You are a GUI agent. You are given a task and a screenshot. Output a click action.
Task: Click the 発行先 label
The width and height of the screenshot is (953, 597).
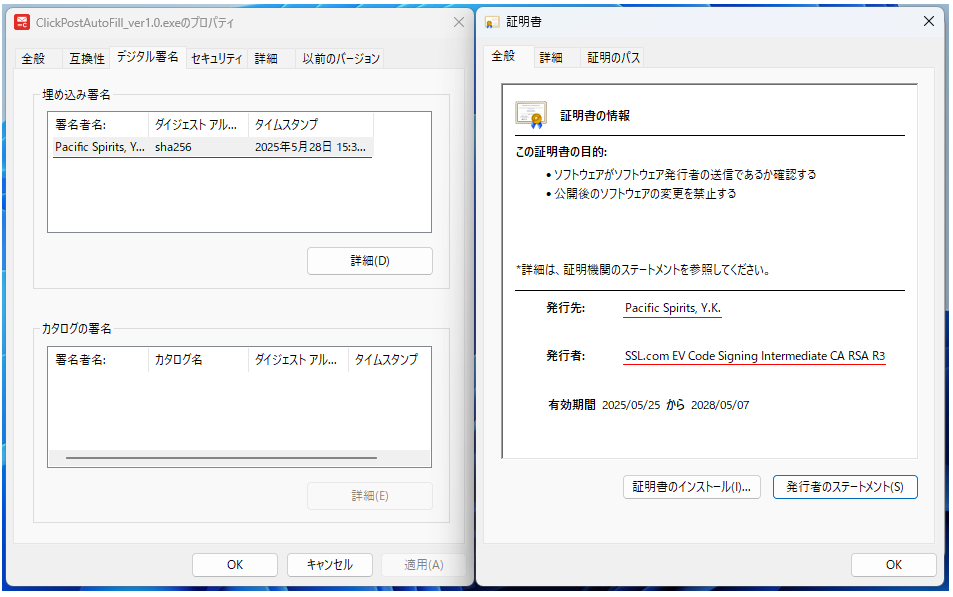coord(565,308)
